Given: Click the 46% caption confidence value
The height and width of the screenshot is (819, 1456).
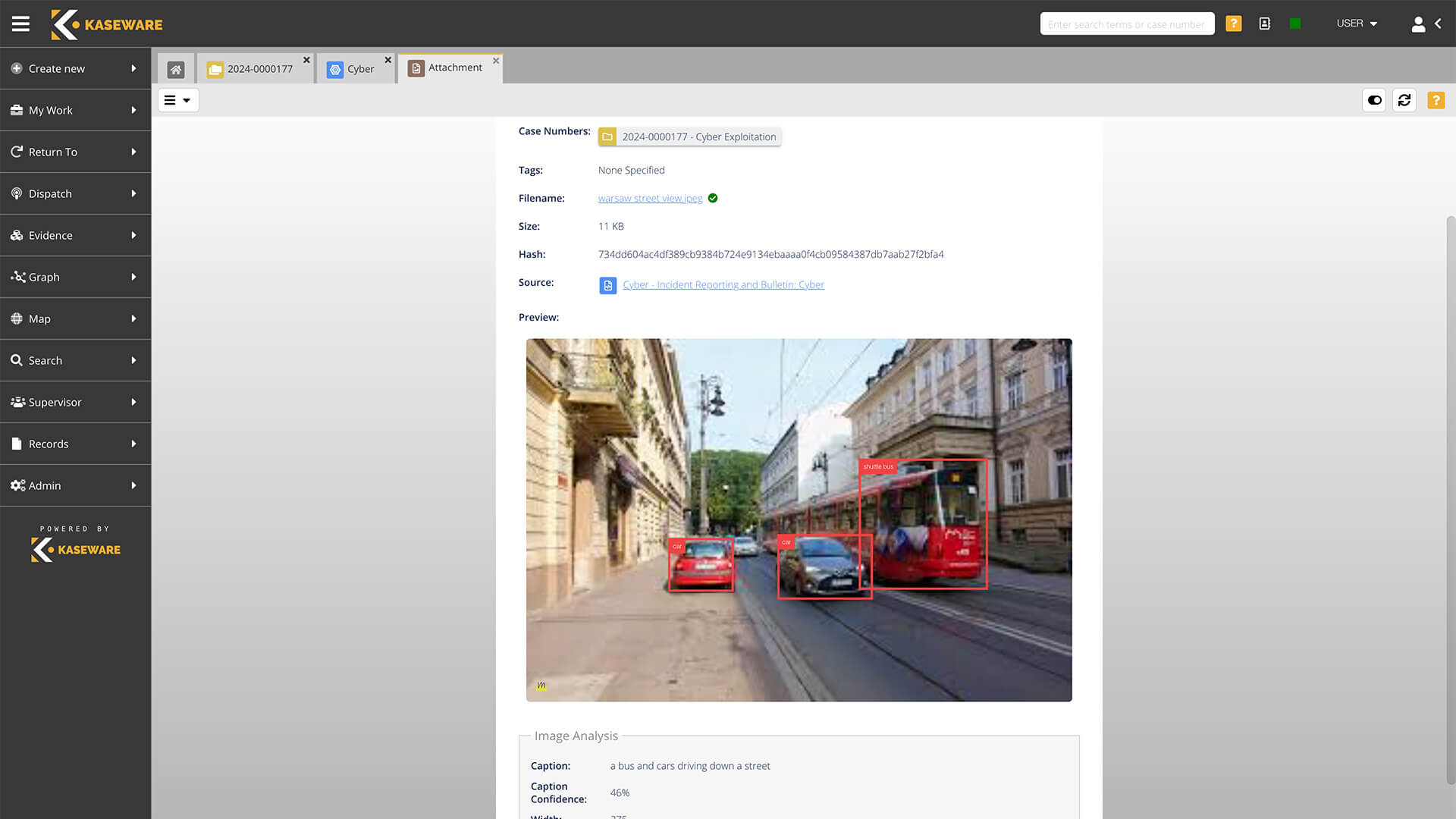Looking at the screenshot, I should tap(620, 792).
